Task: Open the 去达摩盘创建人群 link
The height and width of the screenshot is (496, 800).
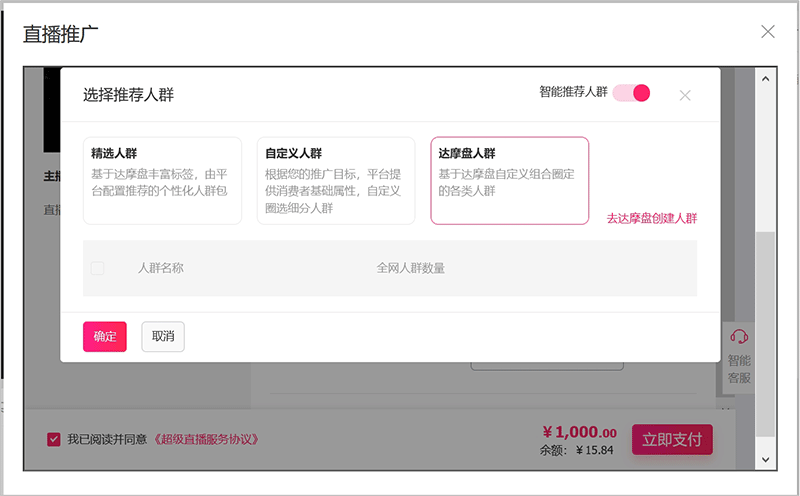Action: [x=651, y=218]
